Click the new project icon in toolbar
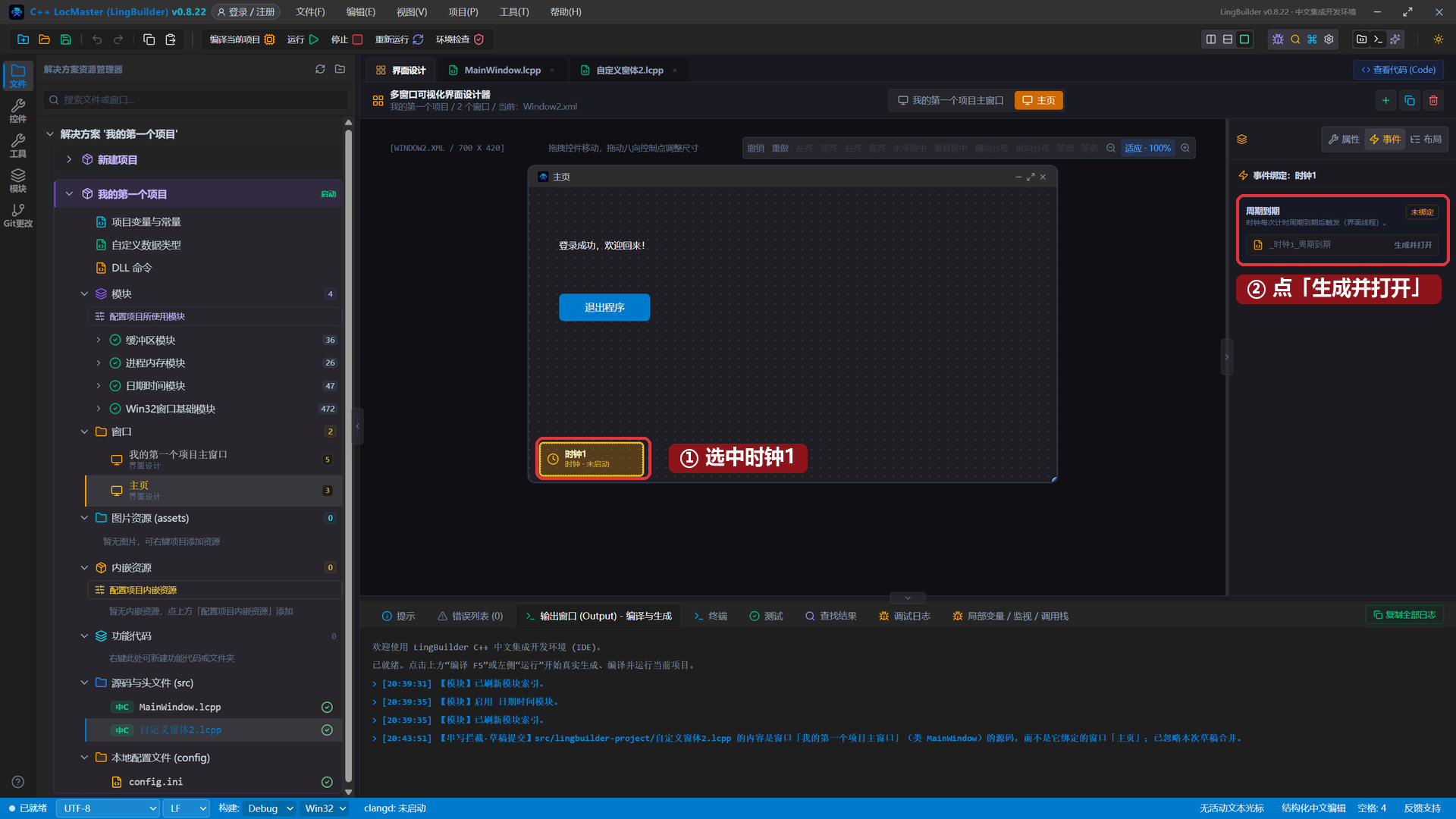The image size is (1456, 819). coord(23,39)
